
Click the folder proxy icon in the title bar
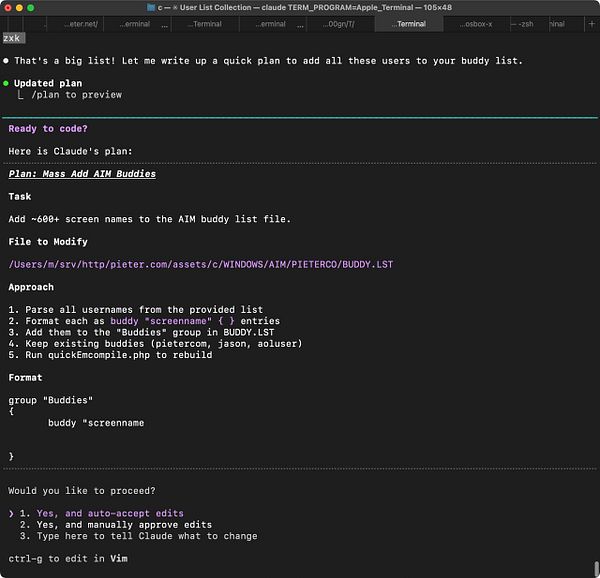pyautogui.click(x=151, y=8)
